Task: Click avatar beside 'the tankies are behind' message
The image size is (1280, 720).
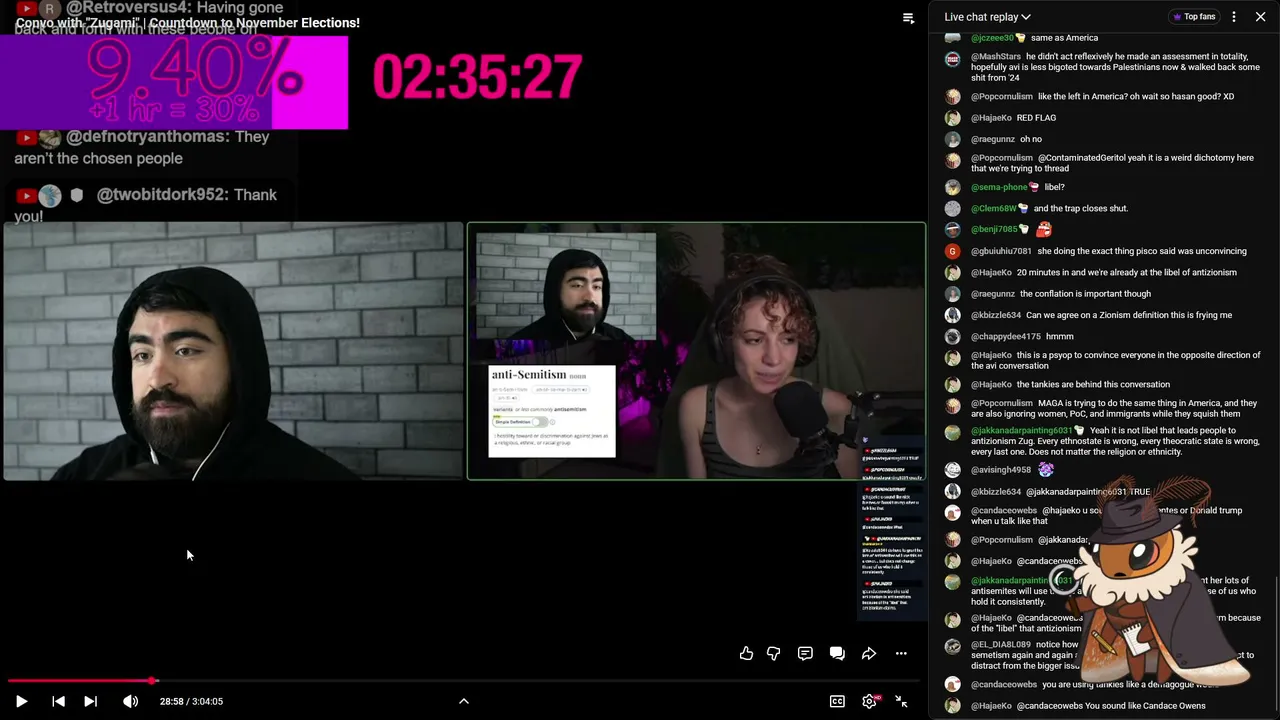Action: click(953, 384)
